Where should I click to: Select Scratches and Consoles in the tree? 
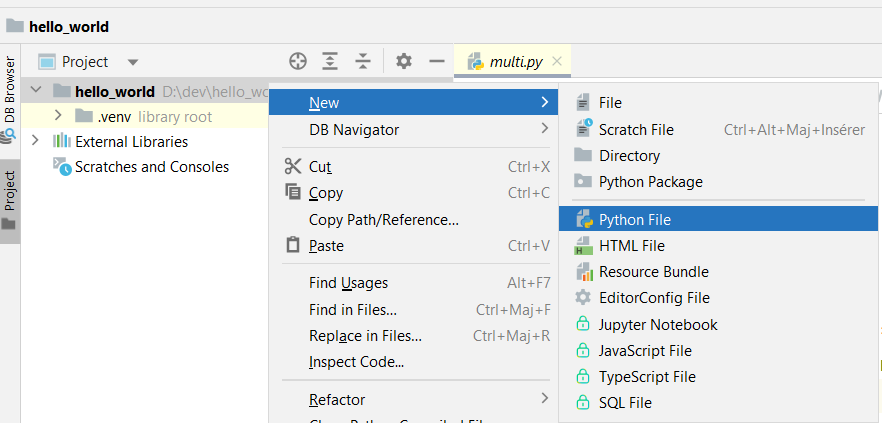point(151,167)
